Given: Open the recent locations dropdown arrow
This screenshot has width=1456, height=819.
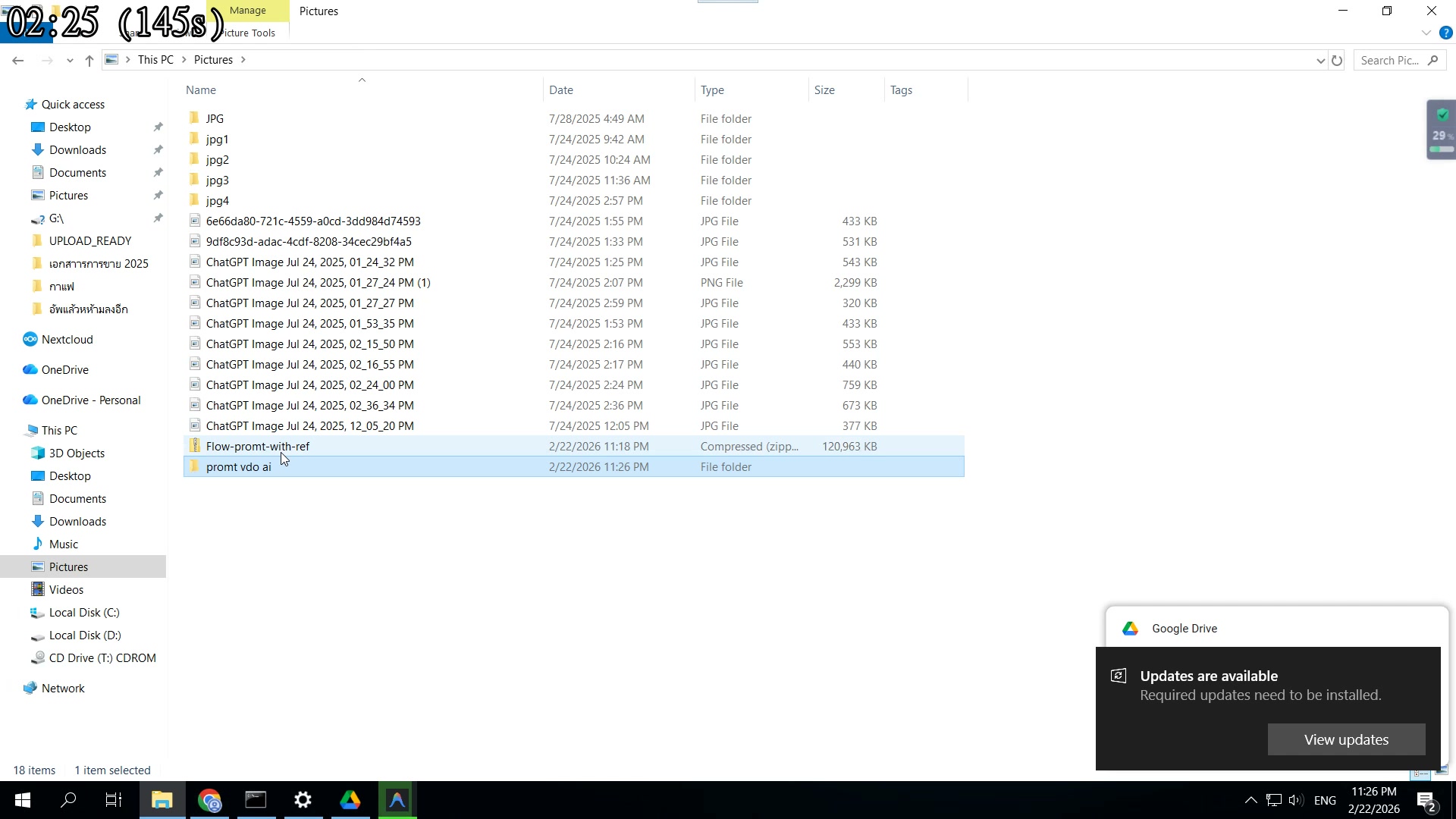Looking at the screenshot, I should 70,61.
